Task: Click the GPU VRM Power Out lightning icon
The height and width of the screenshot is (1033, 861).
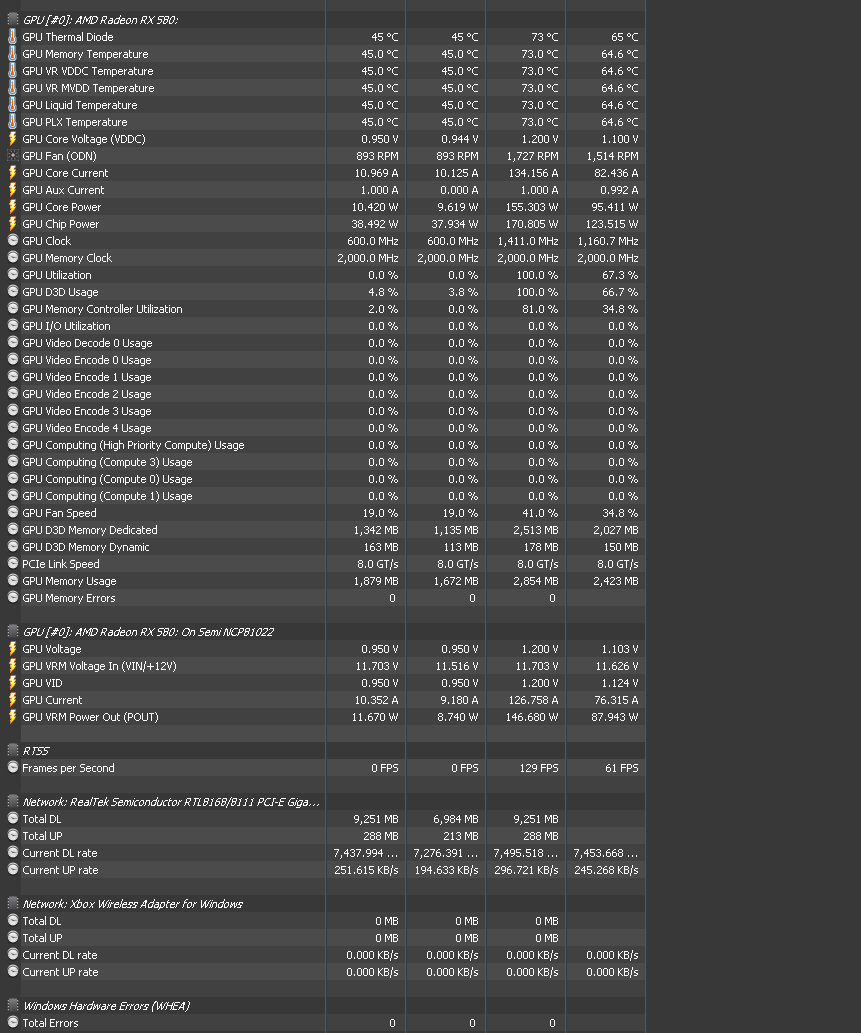Action: (12, 717)
